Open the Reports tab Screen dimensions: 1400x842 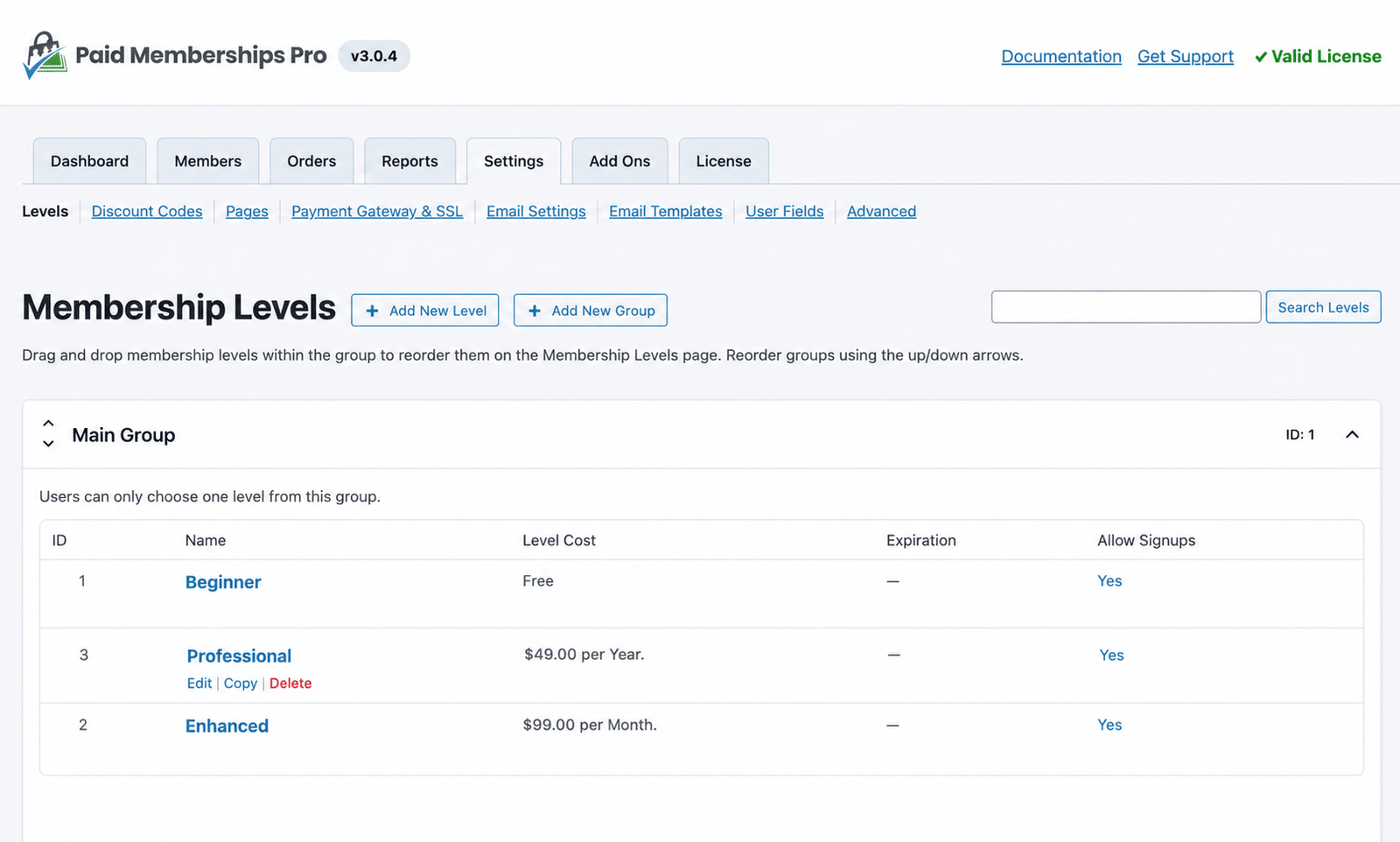tap(409, 161)
